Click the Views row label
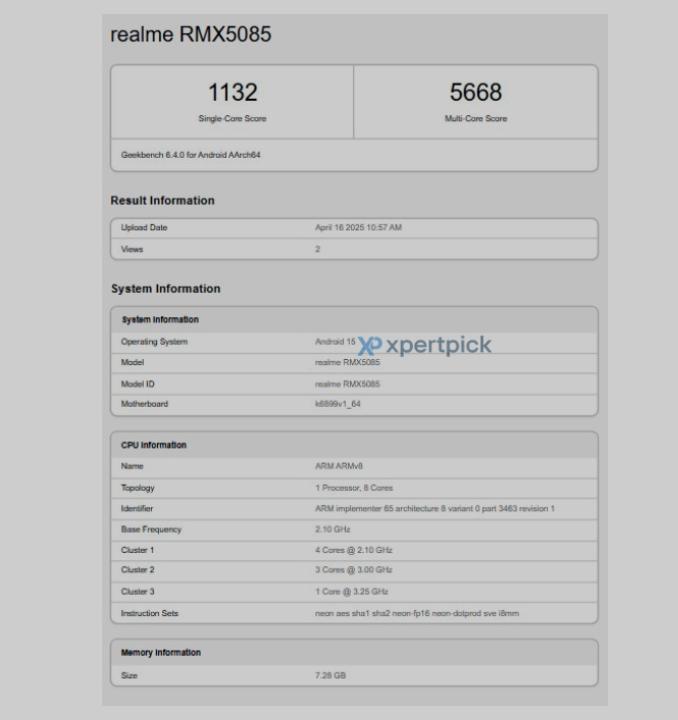The width and height of the screenshot is (678, 720). tap(132, 249)
